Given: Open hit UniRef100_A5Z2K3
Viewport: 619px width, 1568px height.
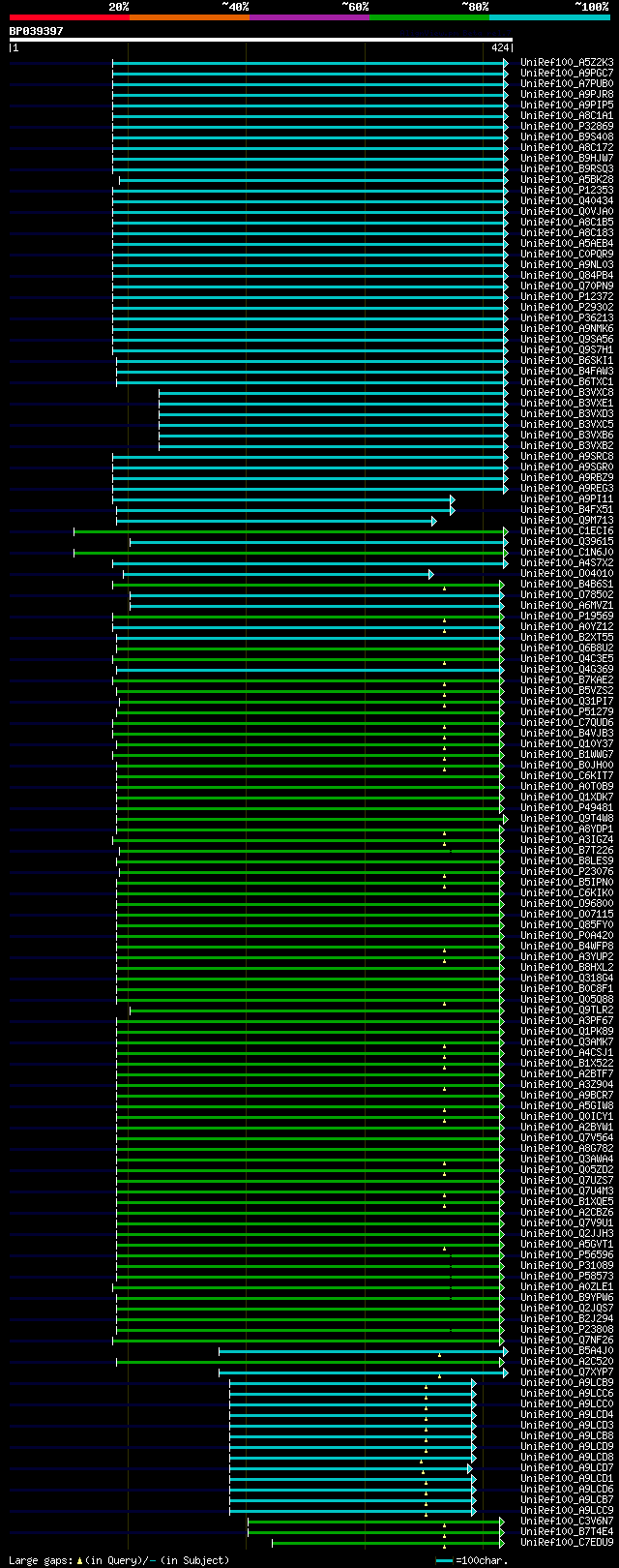Looking at the screenshot, I should 567,63.
